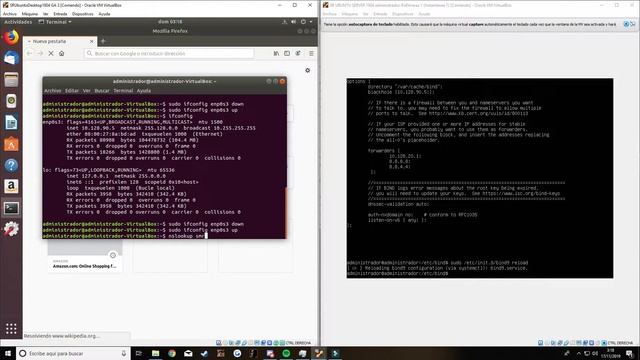
Task: Open Ver menu in the terminal window
Action: point(87,91)
